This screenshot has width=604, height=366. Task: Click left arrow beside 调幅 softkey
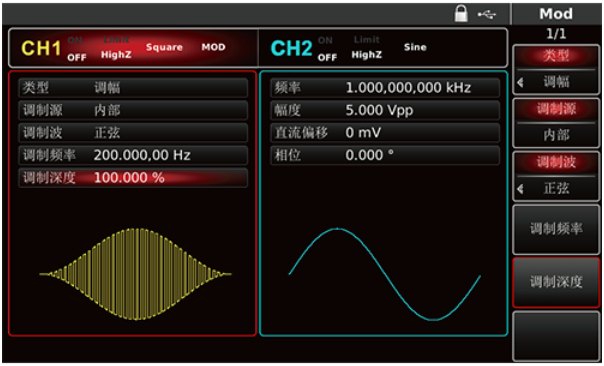520,82
